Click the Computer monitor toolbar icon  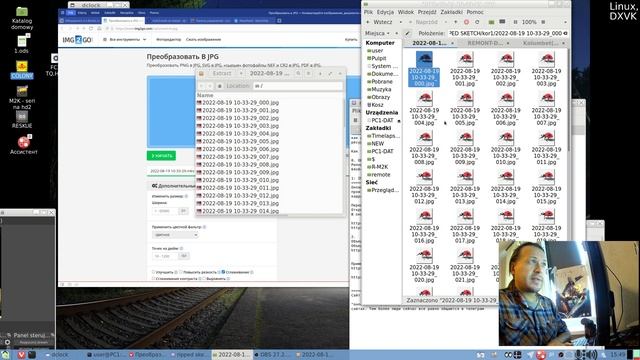(x=502, y=22)
